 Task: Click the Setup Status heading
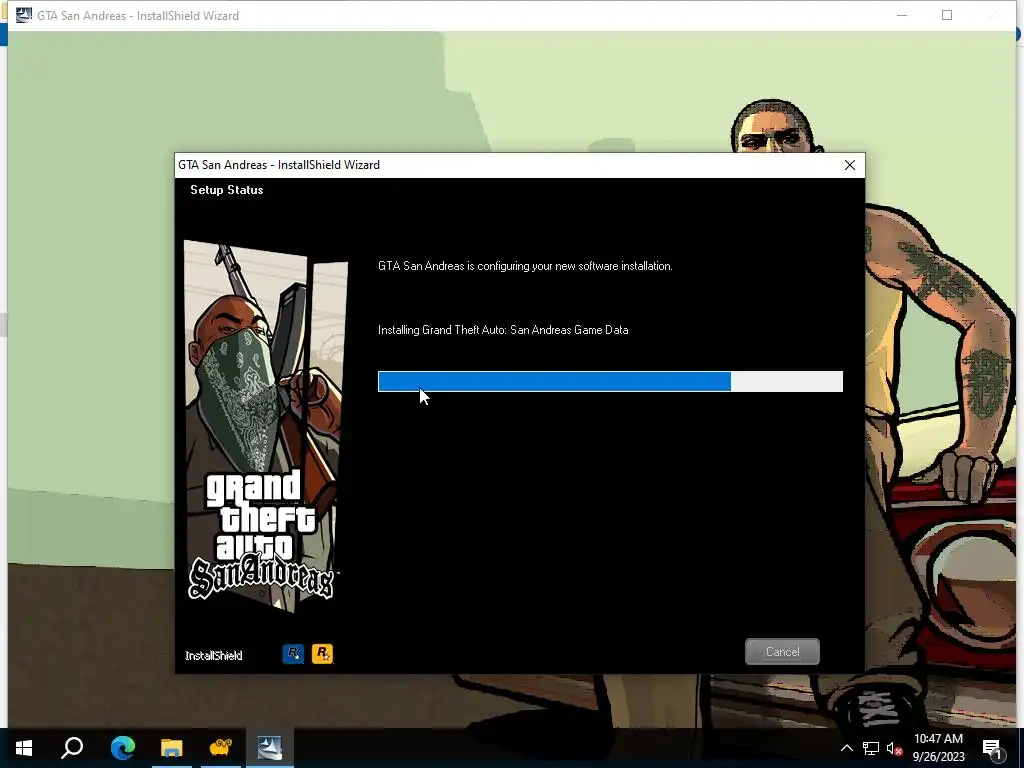227,190
